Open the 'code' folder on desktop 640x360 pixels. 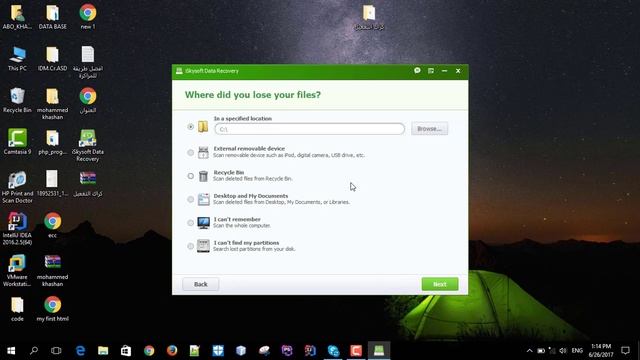(17, 309)
